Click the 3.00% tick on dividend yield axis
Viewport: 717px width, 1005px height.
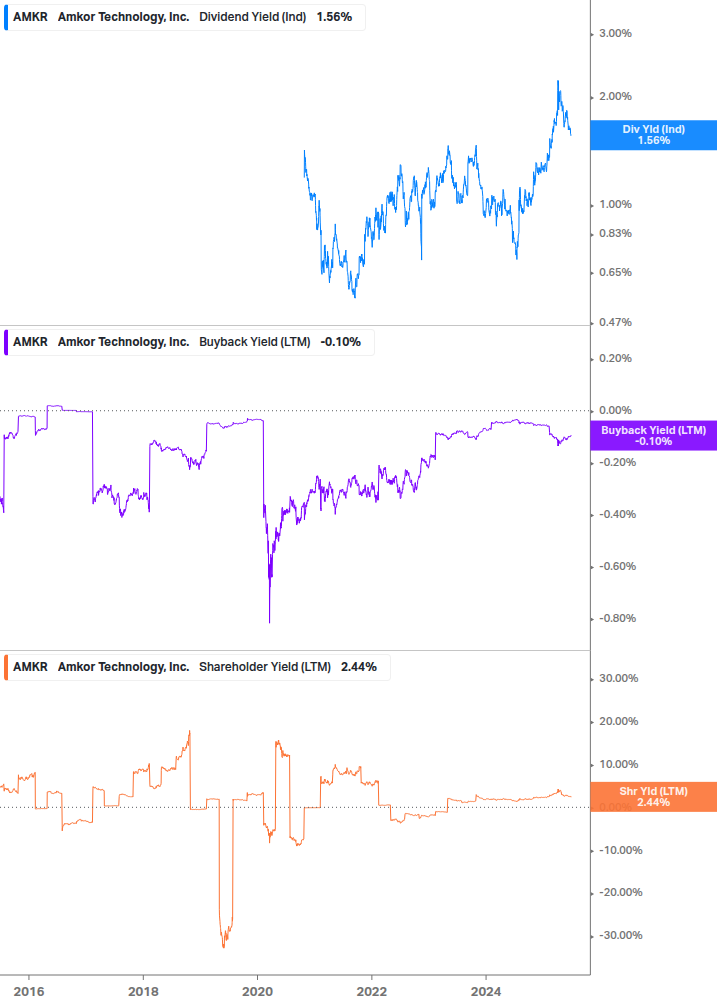click(x=615, y=33)
